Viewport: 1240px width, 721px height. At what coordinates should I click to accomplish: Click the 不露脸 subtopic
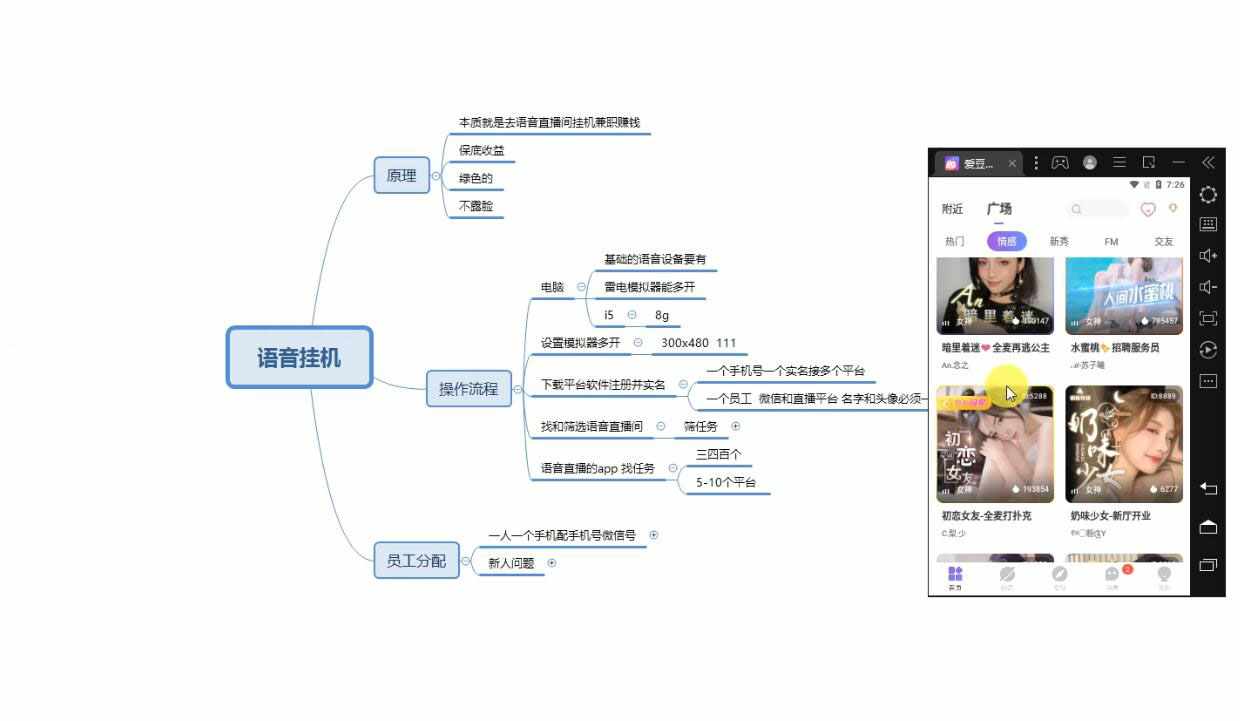pyautogui.click(x=476, y=206)
